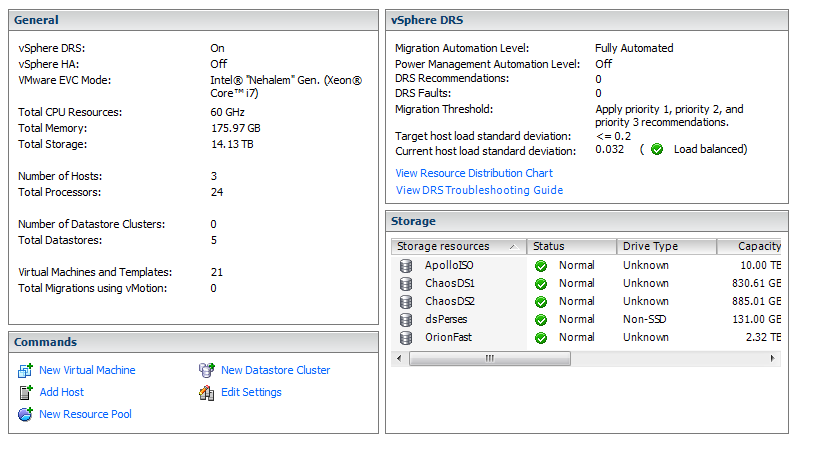Select the dsPerses datastore name

click(x=446, y=319)
